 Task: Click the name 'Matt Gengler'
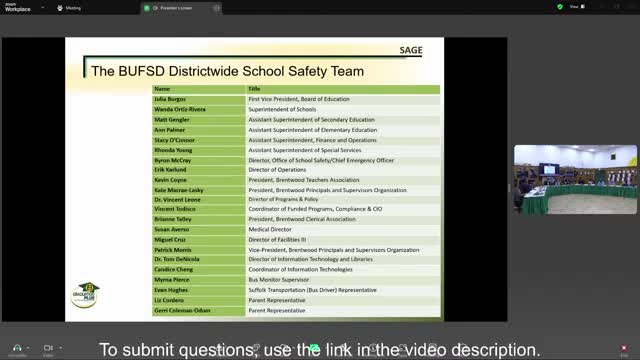pyautogui.click(x=172, y=120)
